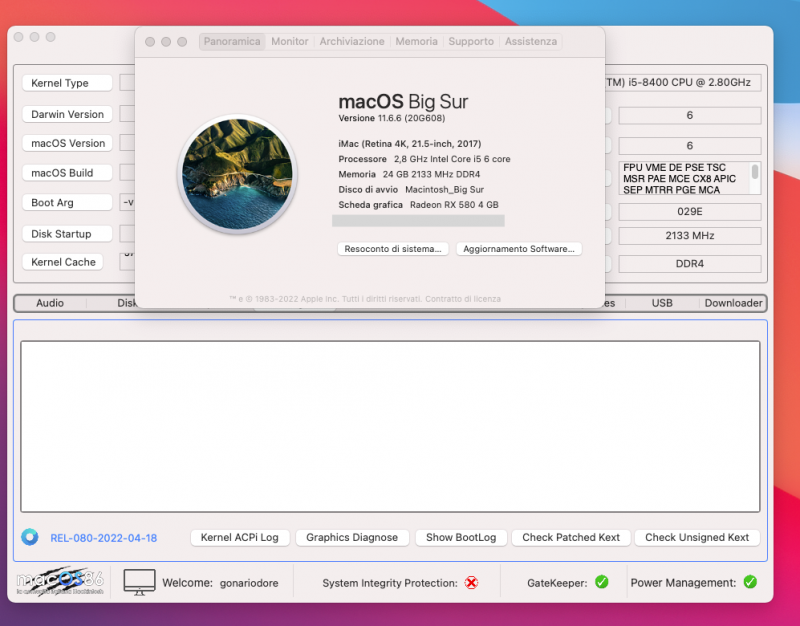Click the Kernel ACPi Log button

click(x=240, y=537)
